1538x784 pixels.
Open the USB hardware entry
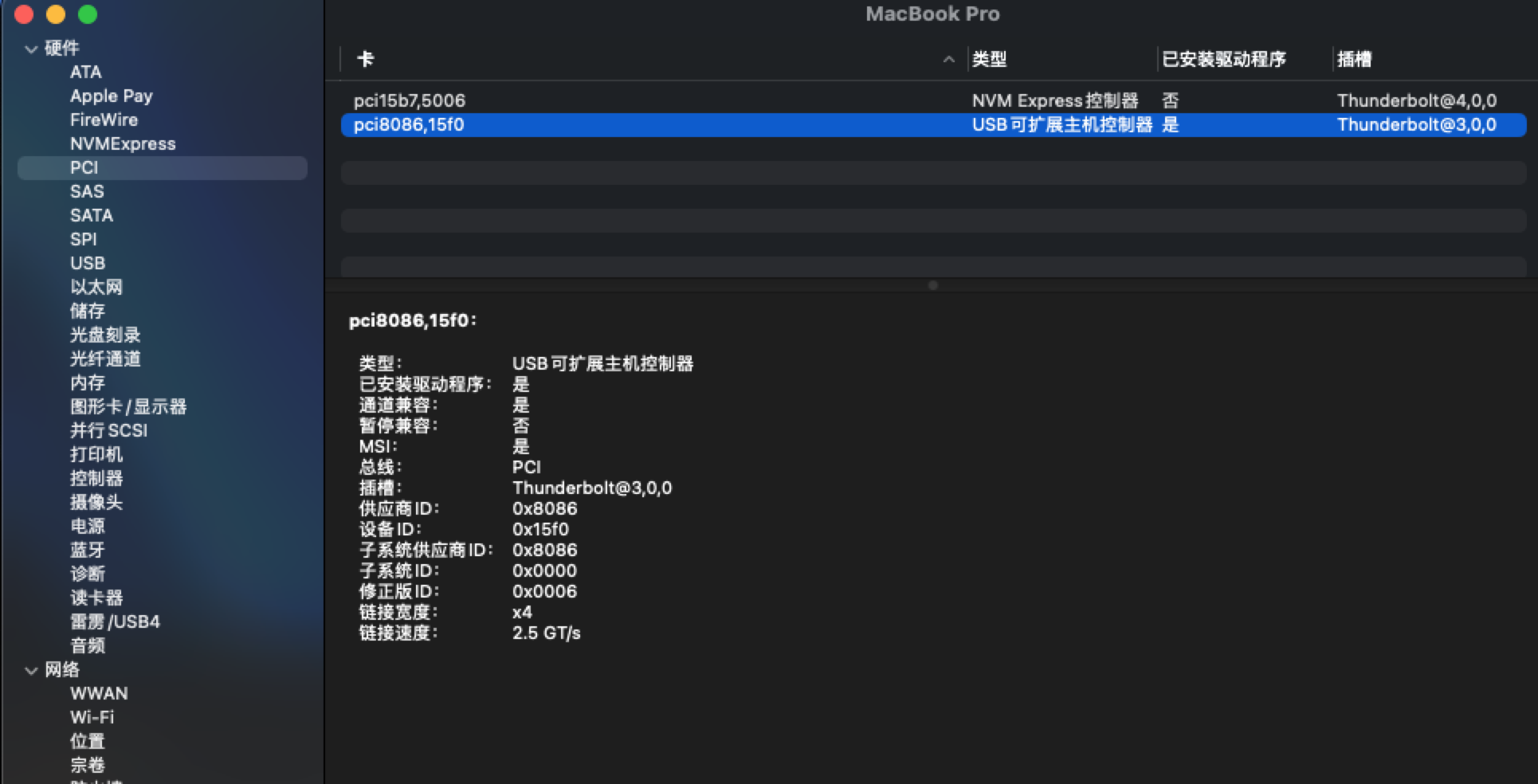tap(87, 263)
